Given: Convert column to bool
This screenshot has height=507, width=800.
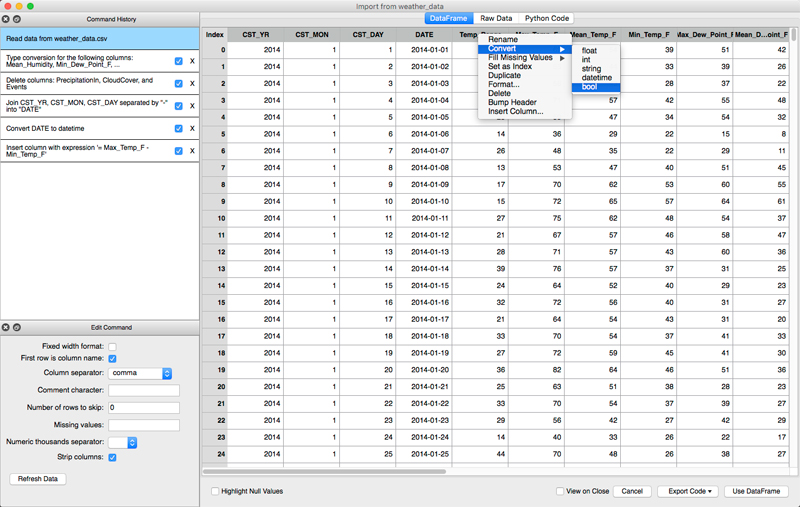Looking at the screenshot, I should coord(596,87).
